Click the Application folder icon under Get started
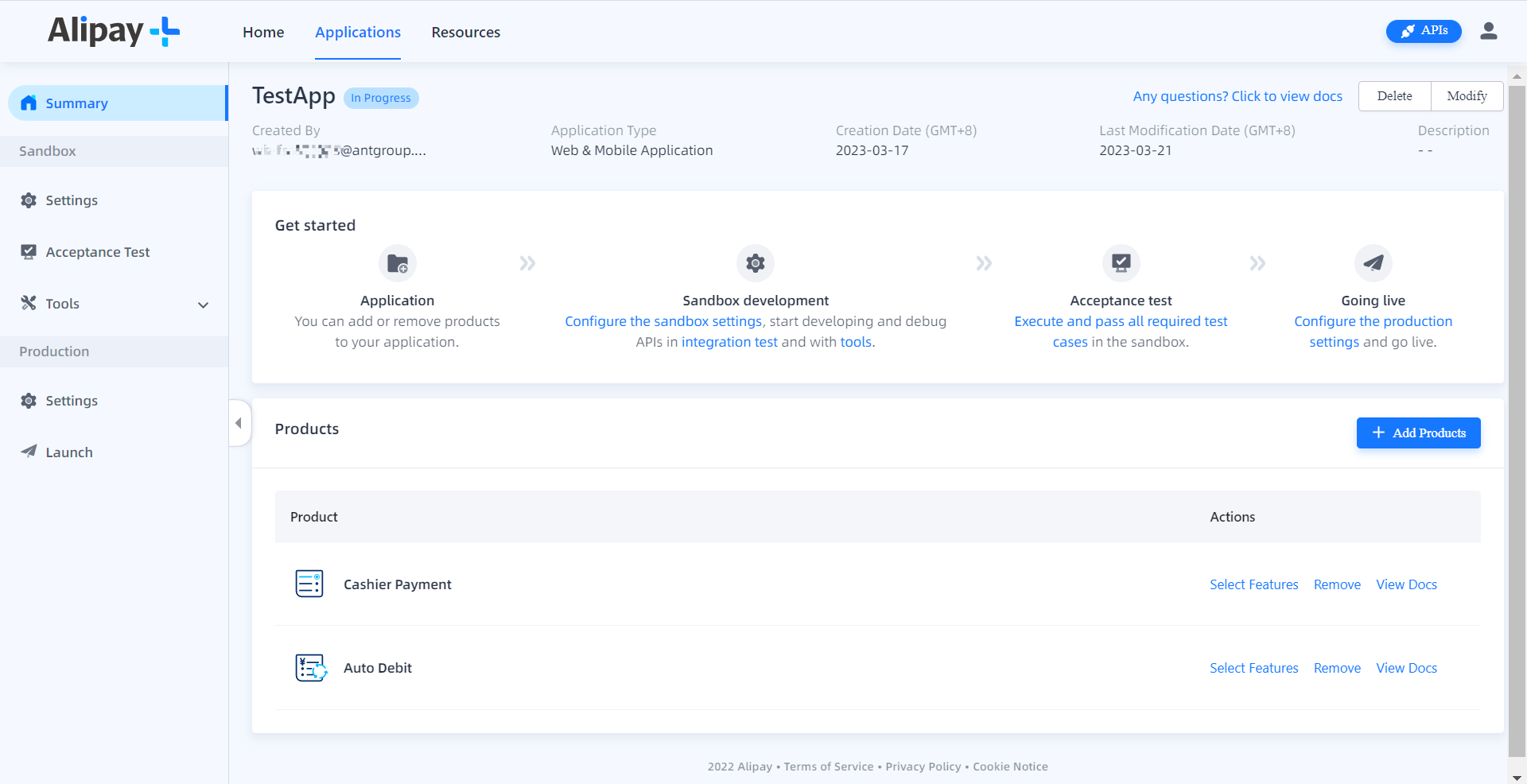Screen dimensions: 1527x784 click(397, 263)
